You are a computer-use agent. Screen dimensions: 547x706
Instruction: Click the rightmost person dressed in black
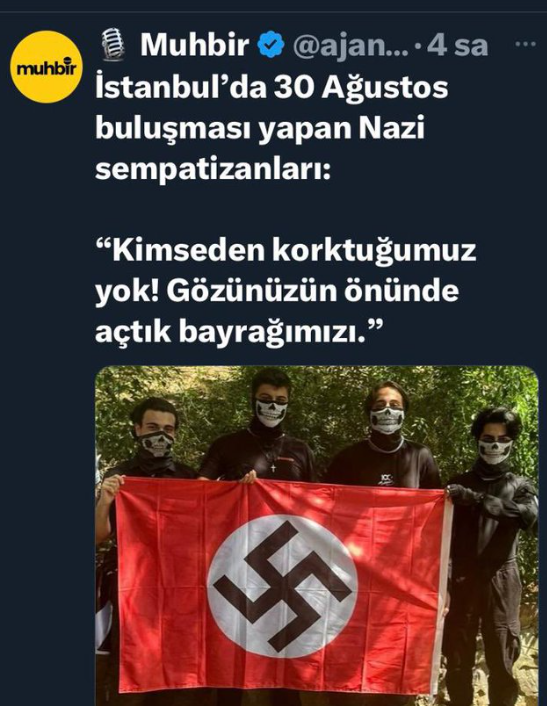click(491, 540)
